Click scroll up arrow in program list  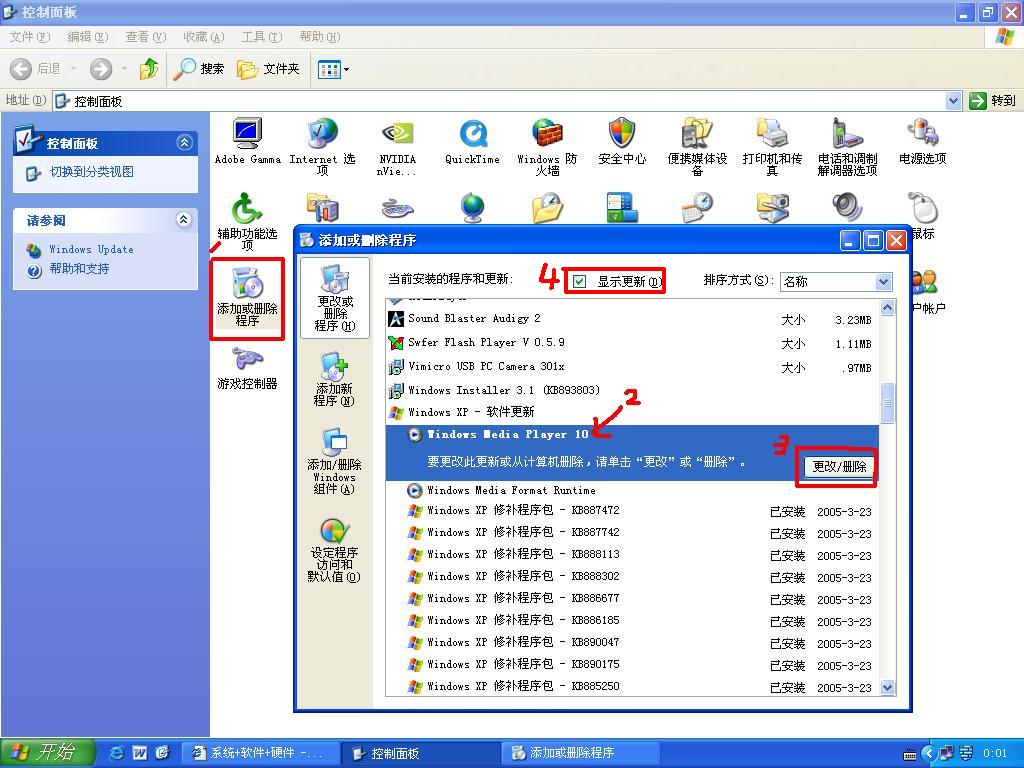coord(887,307)
